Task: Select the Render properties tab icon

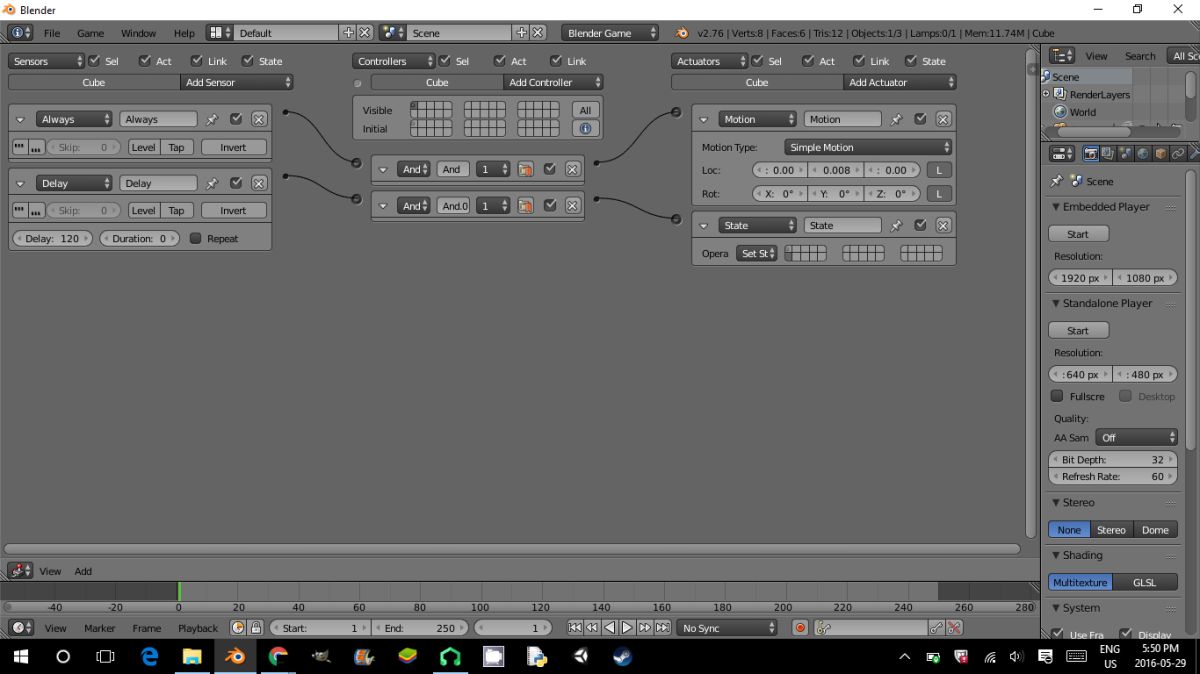Action: click(1090, 154)
